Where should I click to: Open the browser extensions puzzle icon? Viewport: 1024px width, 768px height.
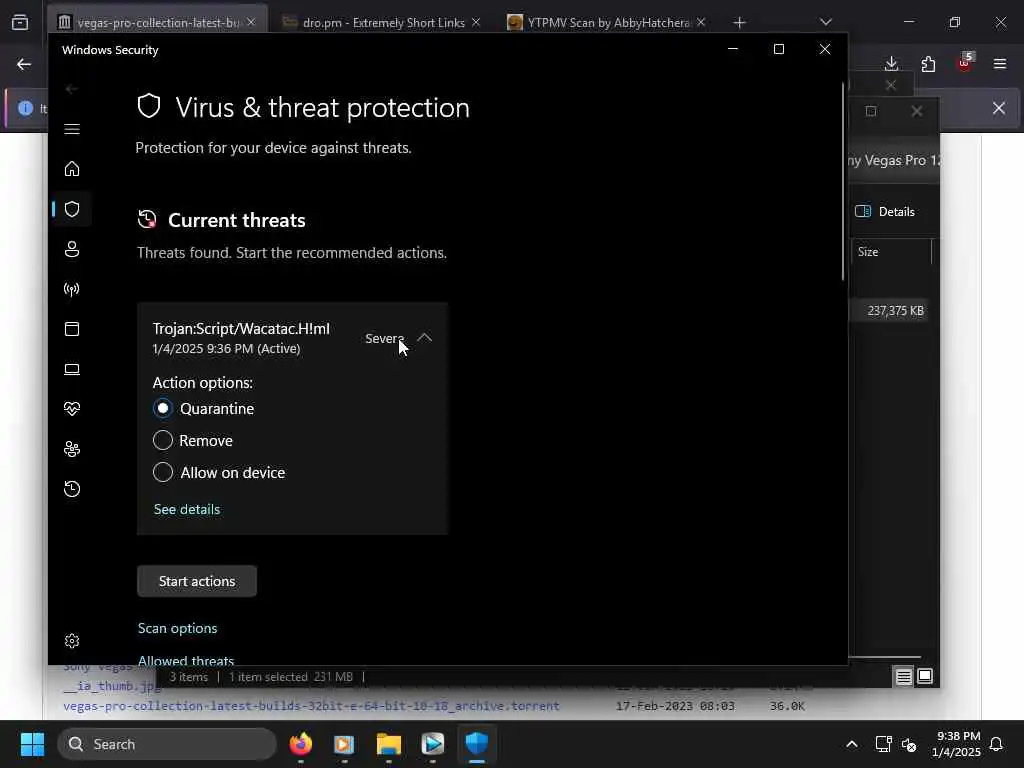tap(928, 64)
